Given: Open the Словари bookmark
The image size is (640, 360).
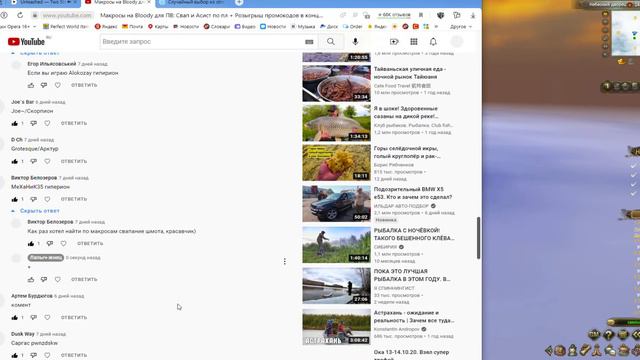Looking at the screenshot, I should 217,27.
